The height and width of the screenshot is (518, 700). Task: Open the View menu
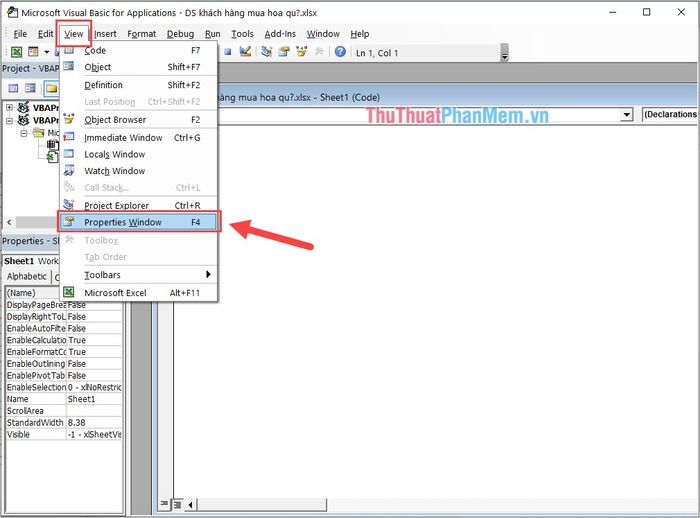click(x=74, y=34)
